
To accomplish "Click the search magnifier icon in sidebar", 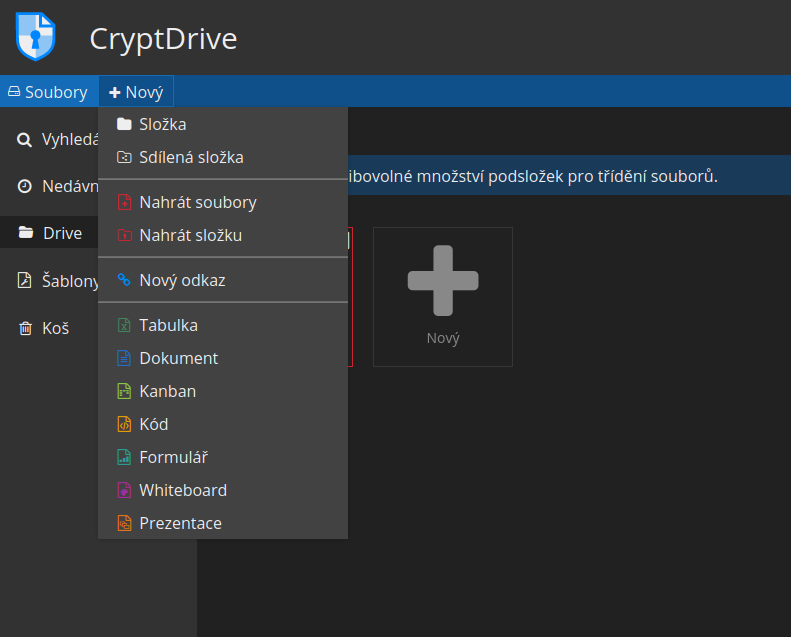I will [25, 139].
